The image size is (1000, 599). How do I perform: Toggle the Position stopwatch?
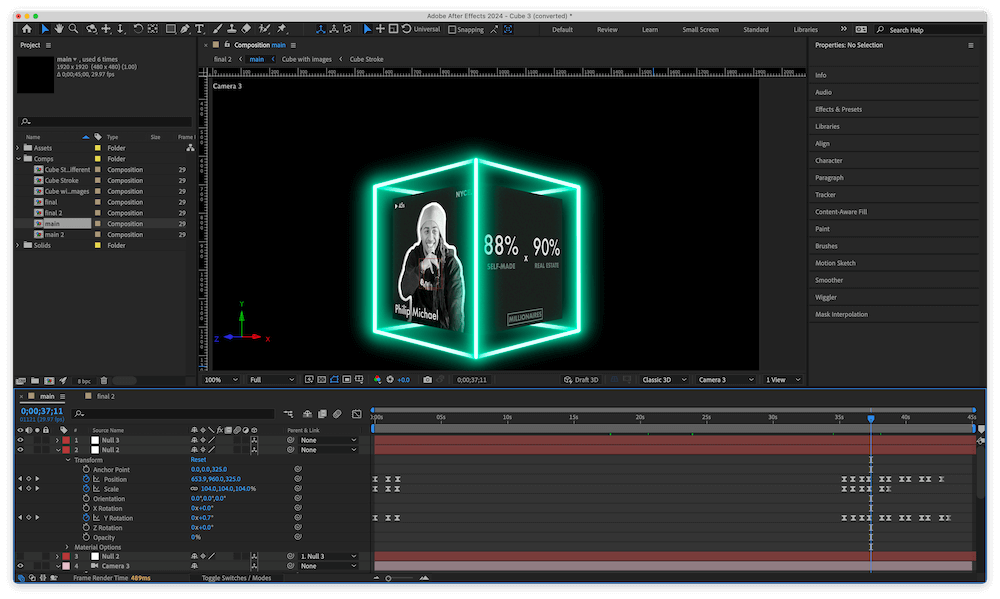[86, 479]
